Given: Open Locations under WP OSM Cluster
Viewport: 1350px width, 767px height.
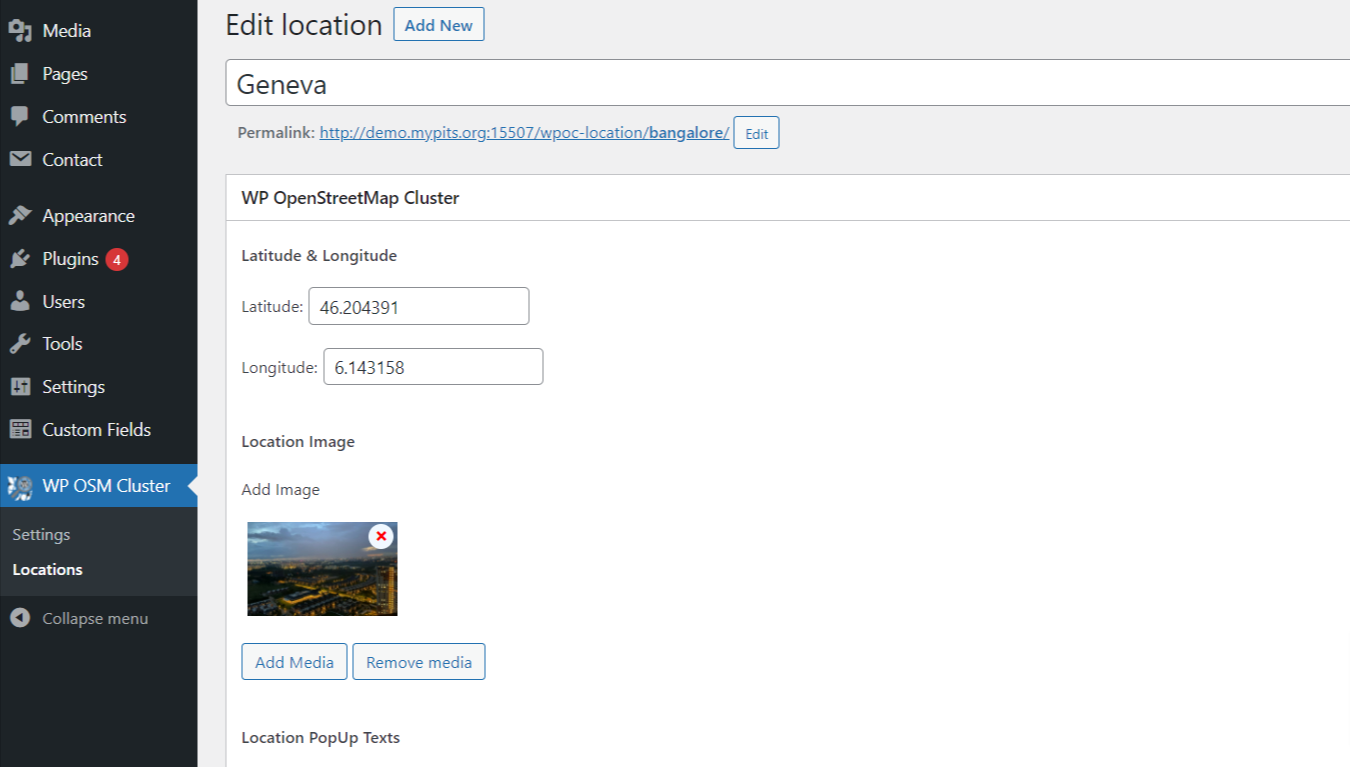Looking at the screenshot, I should [46, 570].
